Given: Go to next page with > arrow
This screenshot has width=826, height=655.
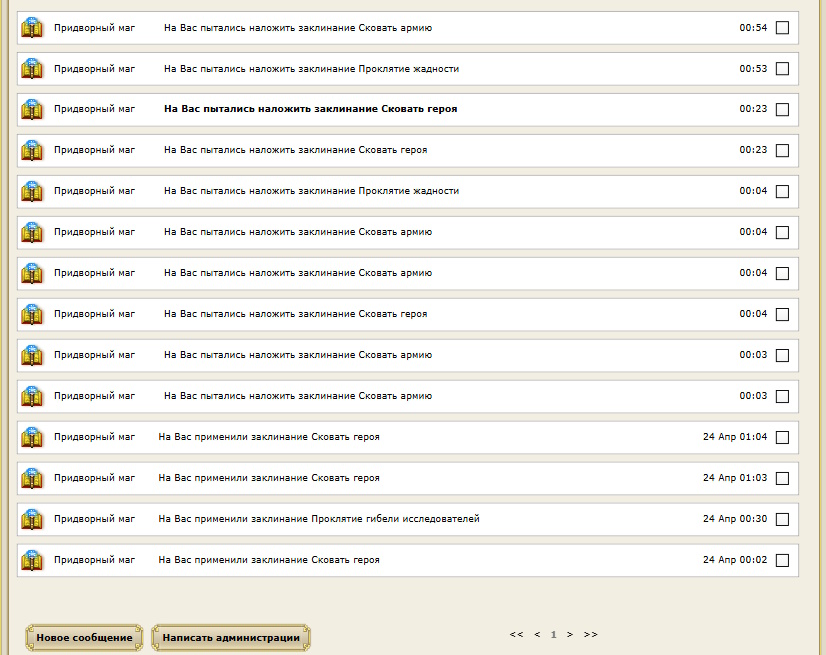Looking at the screenshot, I should click(x=570, y=634).
